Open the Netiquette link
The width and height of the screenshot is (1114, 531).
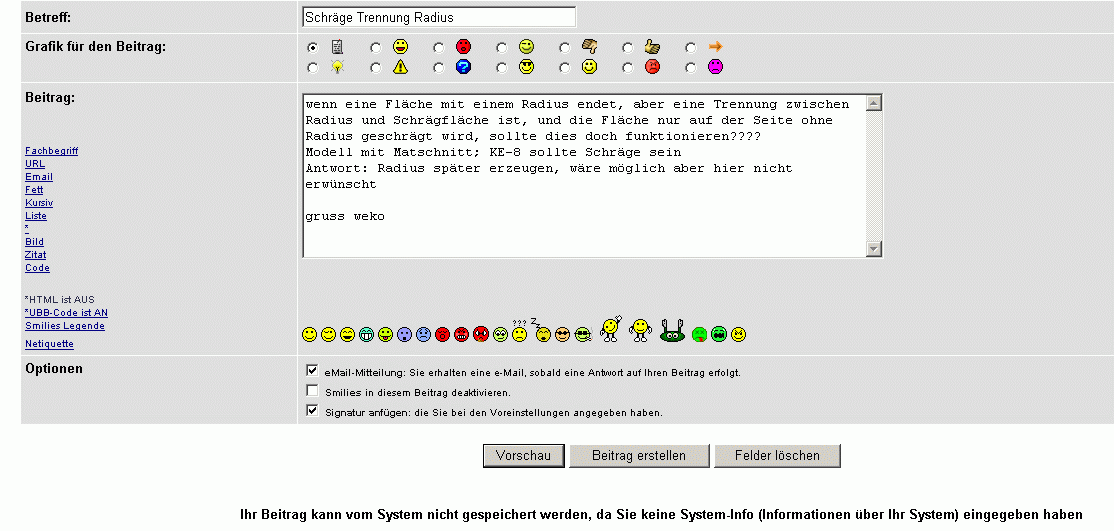pos(49,344)
